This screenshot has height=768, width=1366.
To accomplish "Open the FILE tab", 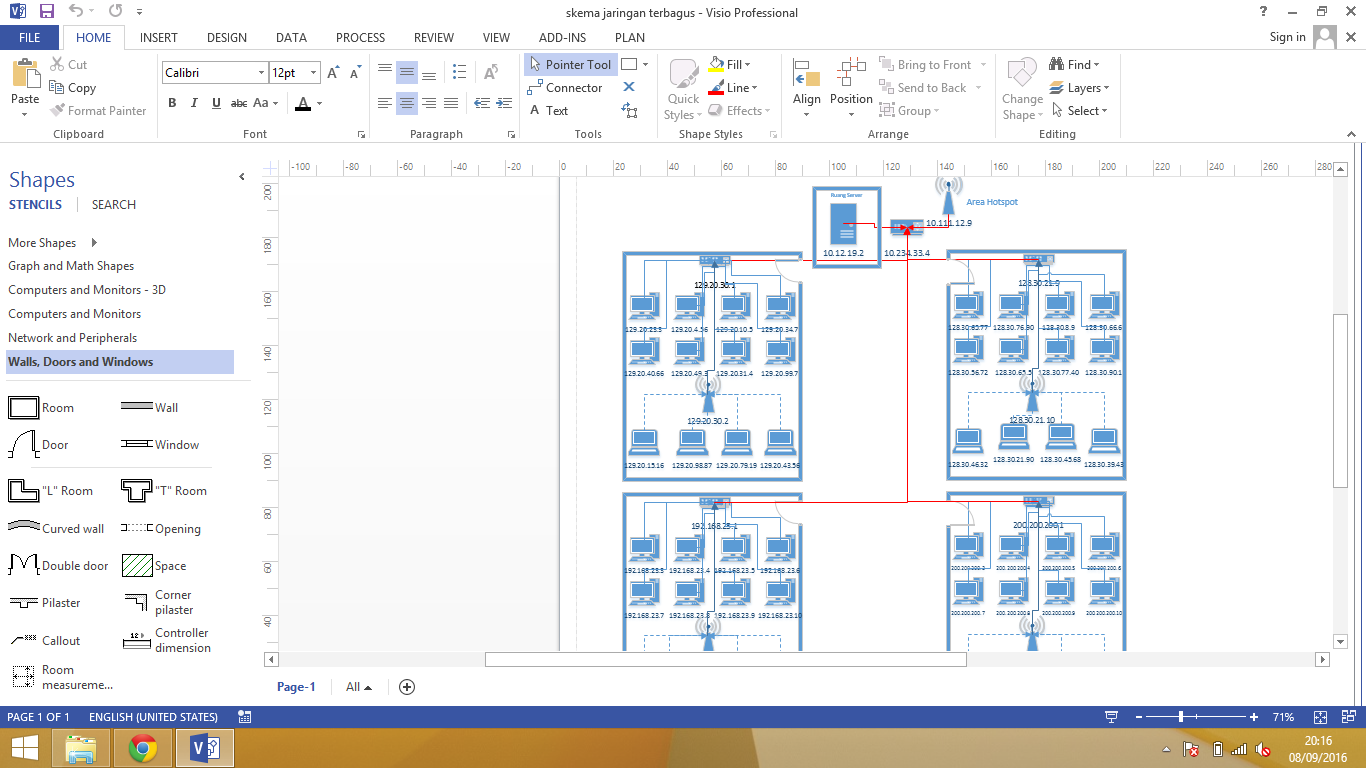I will point(30,38).
